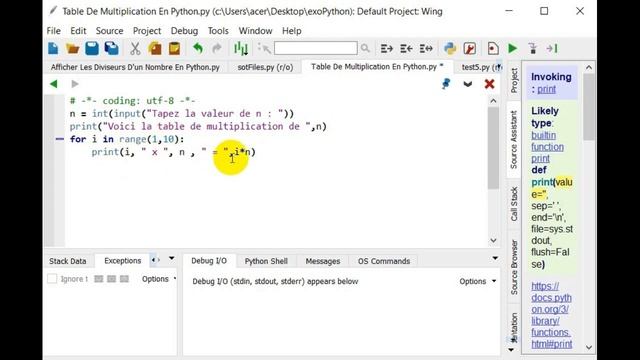Save the current file via floppy icon

[x=92, y=49]
